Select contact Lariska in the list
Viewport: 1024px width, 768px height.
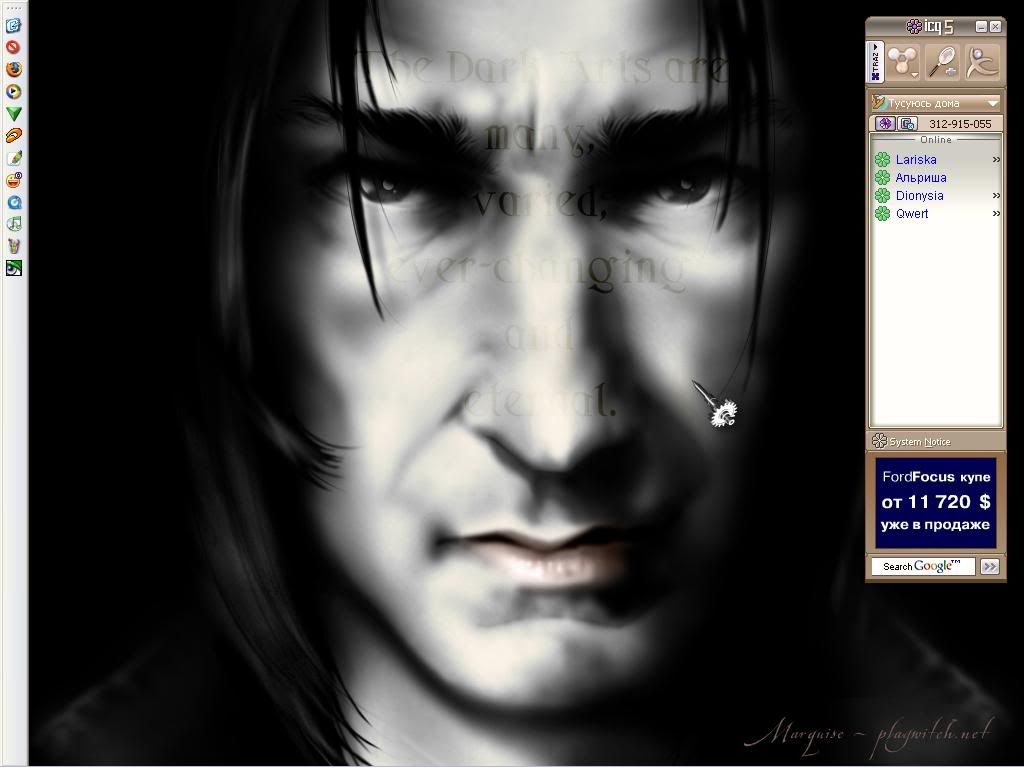916,159
